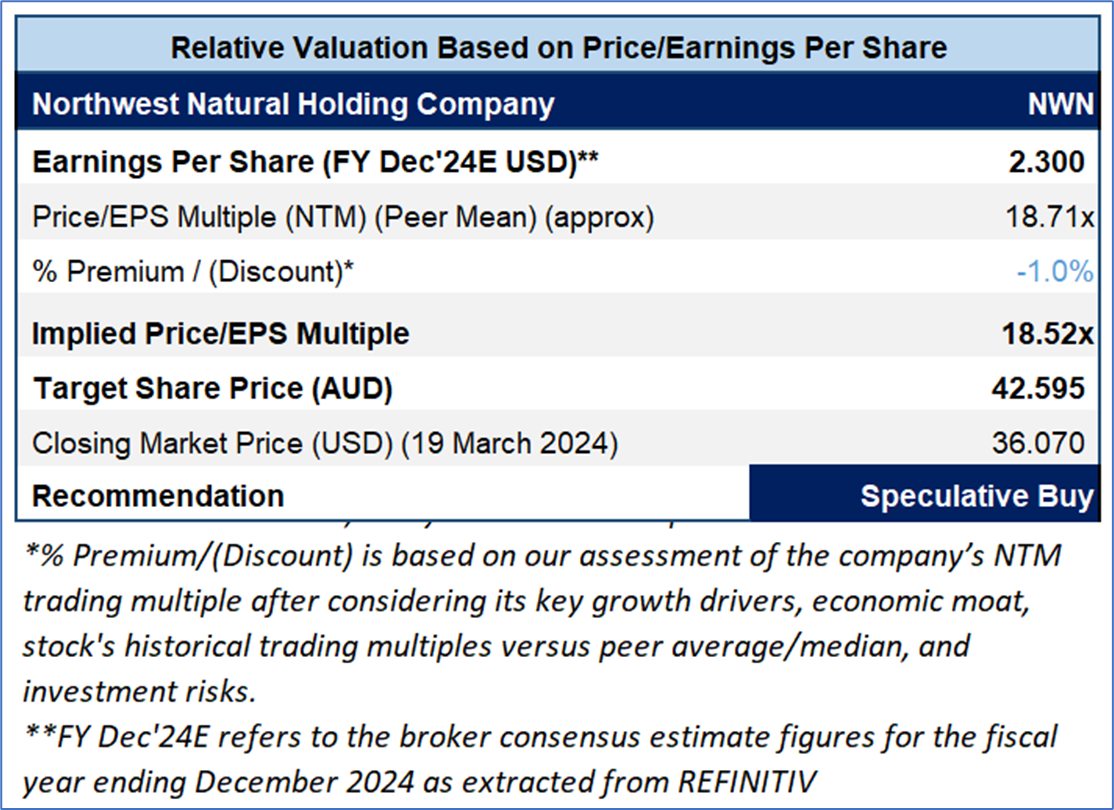Viewport: 1114px width, 810px height.
Task: Select the Target Share Price (AUD) label
Action: coord(213,389)
